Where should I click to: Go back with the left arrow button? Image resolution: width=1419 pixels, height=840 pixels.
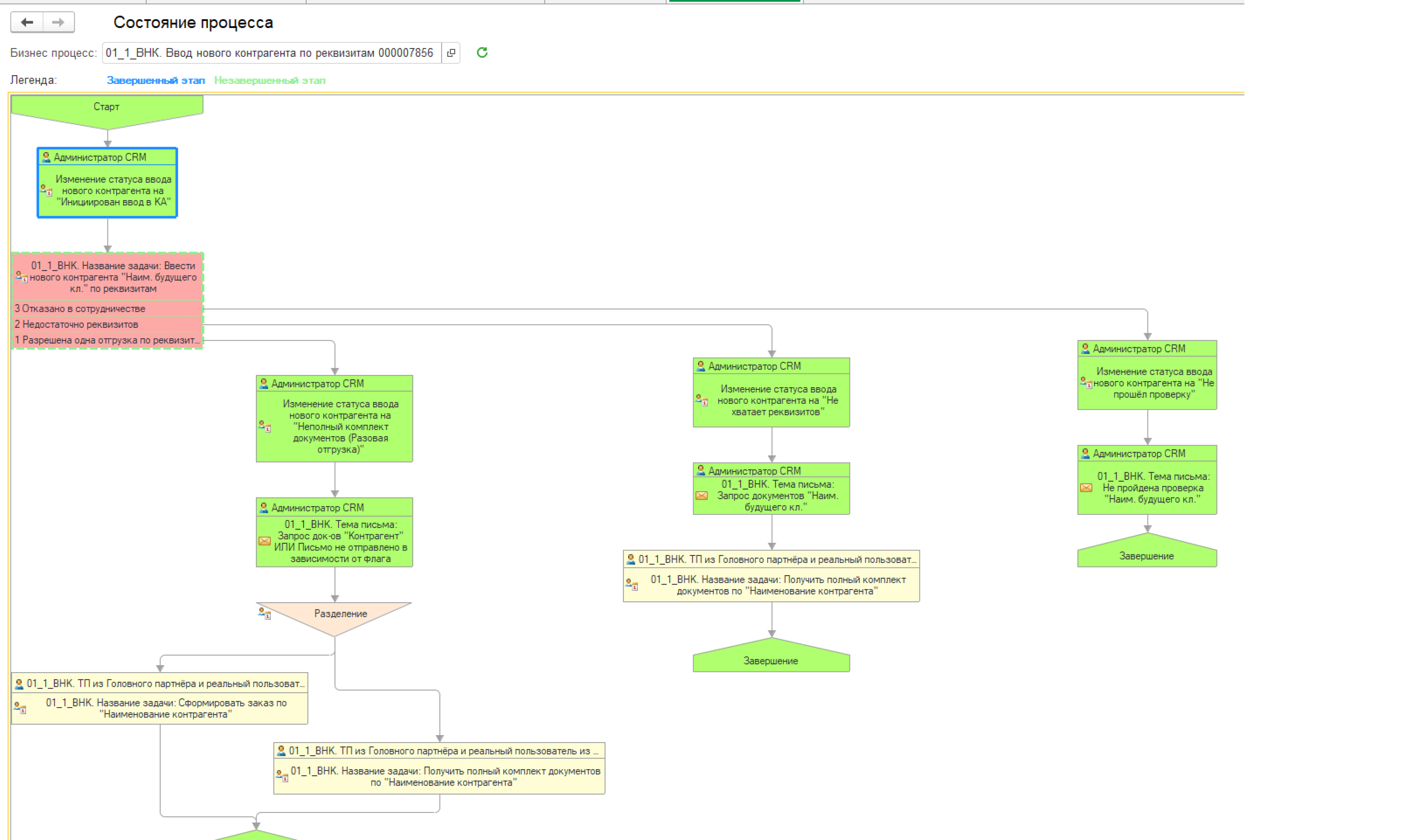click(x=27, y=22)
